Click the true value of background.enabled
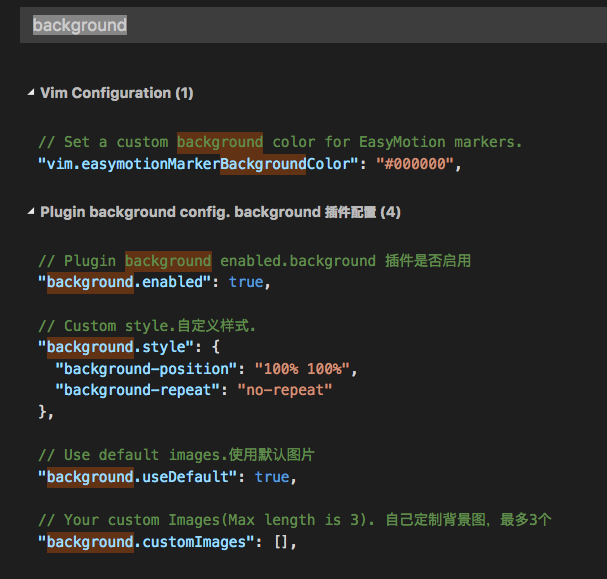The image size is (607, 579). pyautogui.click(x=245, y=282)
